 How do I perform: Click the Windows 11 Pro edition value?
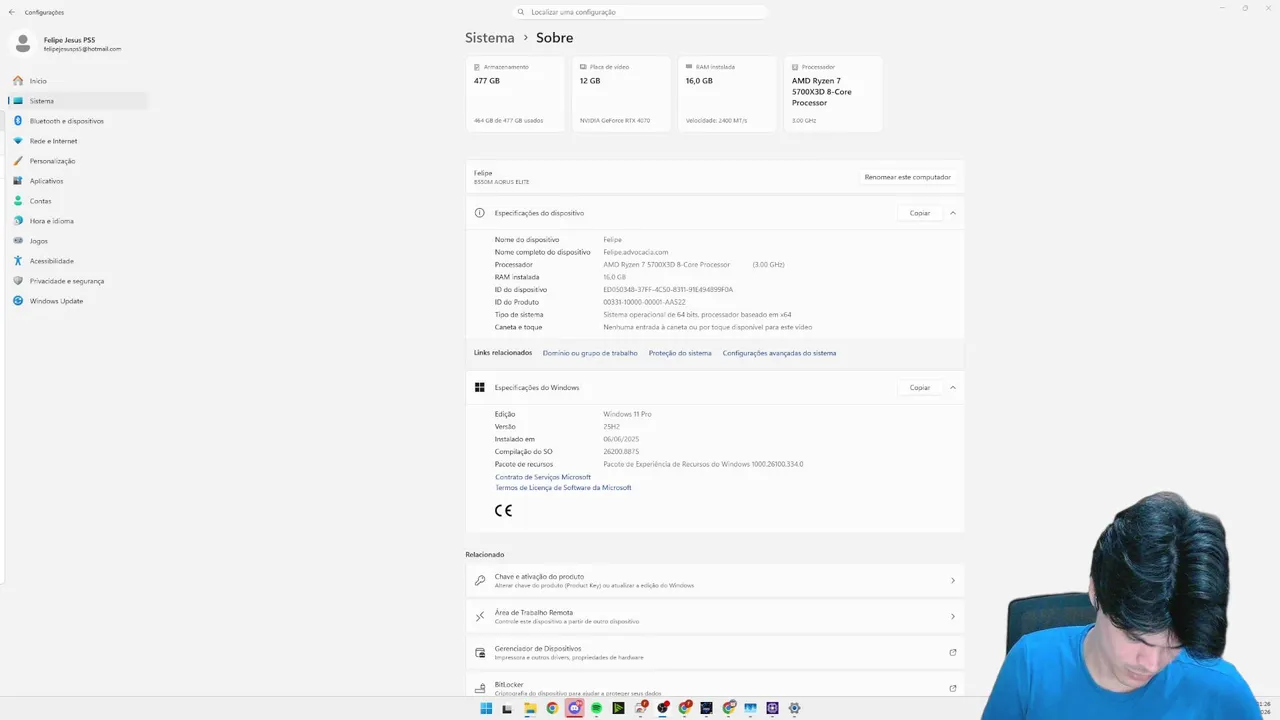(627, 414)
